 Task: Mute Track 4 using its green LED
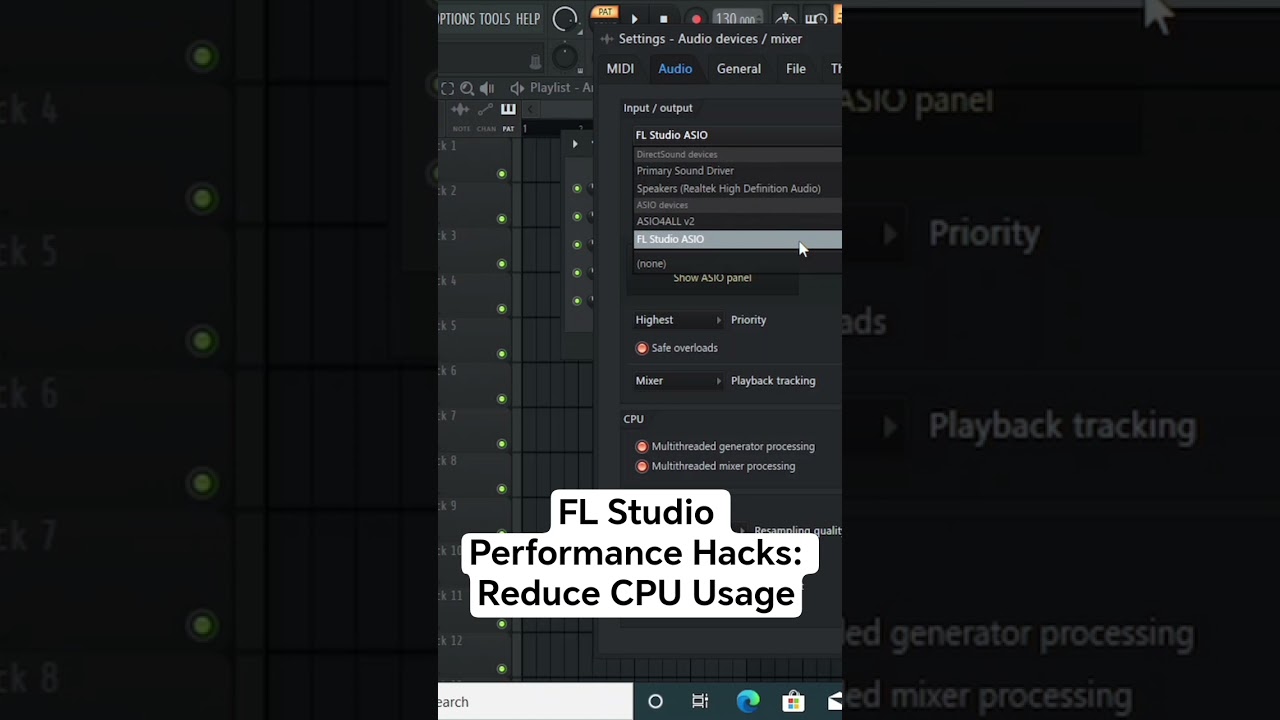pos(502,309)
